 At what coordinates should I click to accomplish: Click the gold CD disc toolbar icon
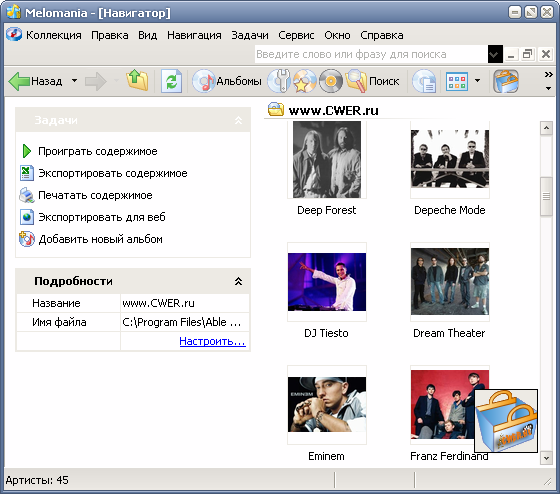click(x=331, y=81)
